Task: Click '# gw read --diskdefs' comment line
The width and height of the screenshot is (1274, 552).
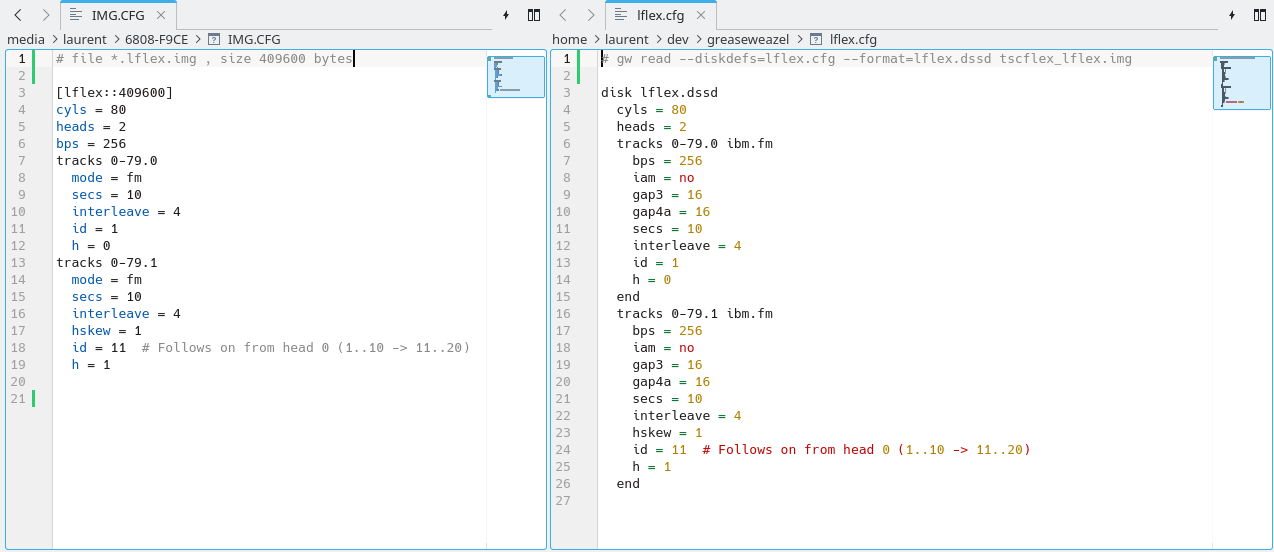Action: pos(866,59)
